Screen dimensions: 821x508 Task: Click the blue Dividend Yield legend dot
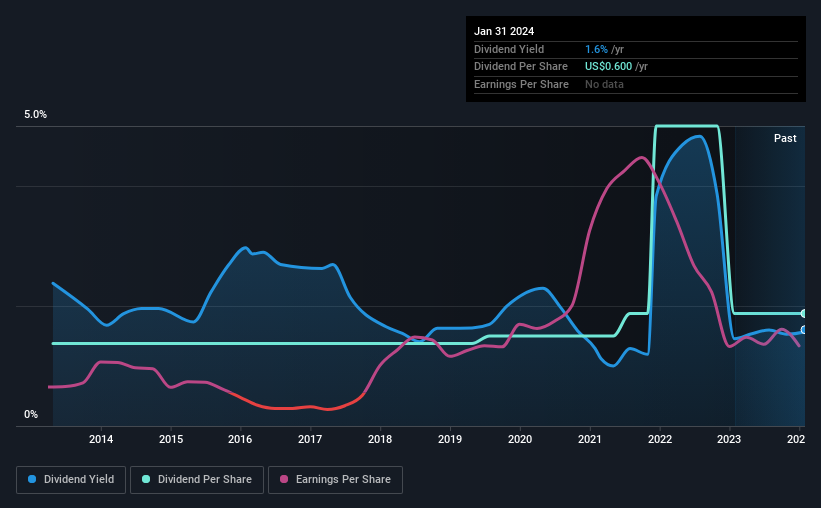coord(32,479)
